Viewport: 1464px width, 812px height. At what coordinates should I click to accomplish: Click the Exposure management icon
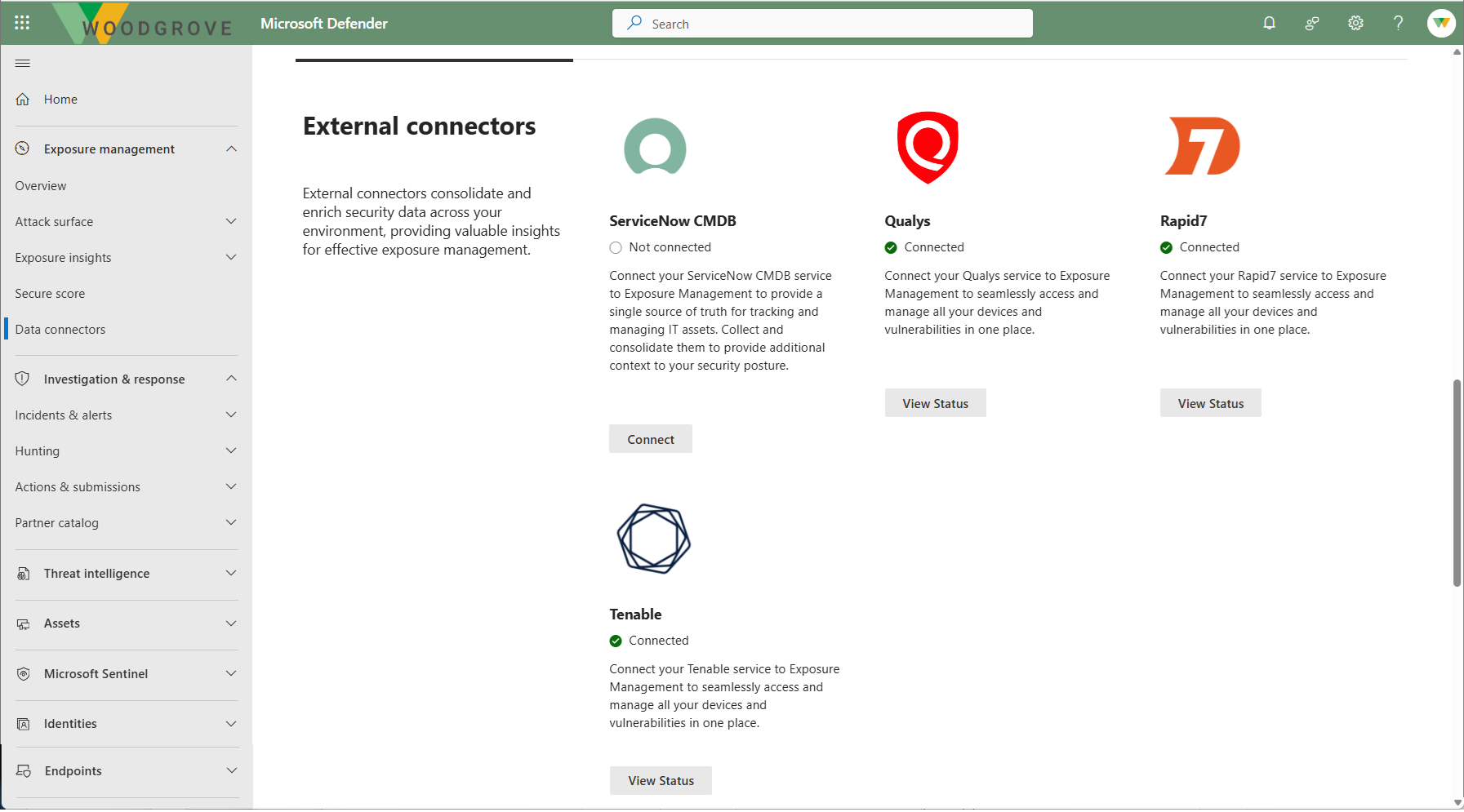23,149
